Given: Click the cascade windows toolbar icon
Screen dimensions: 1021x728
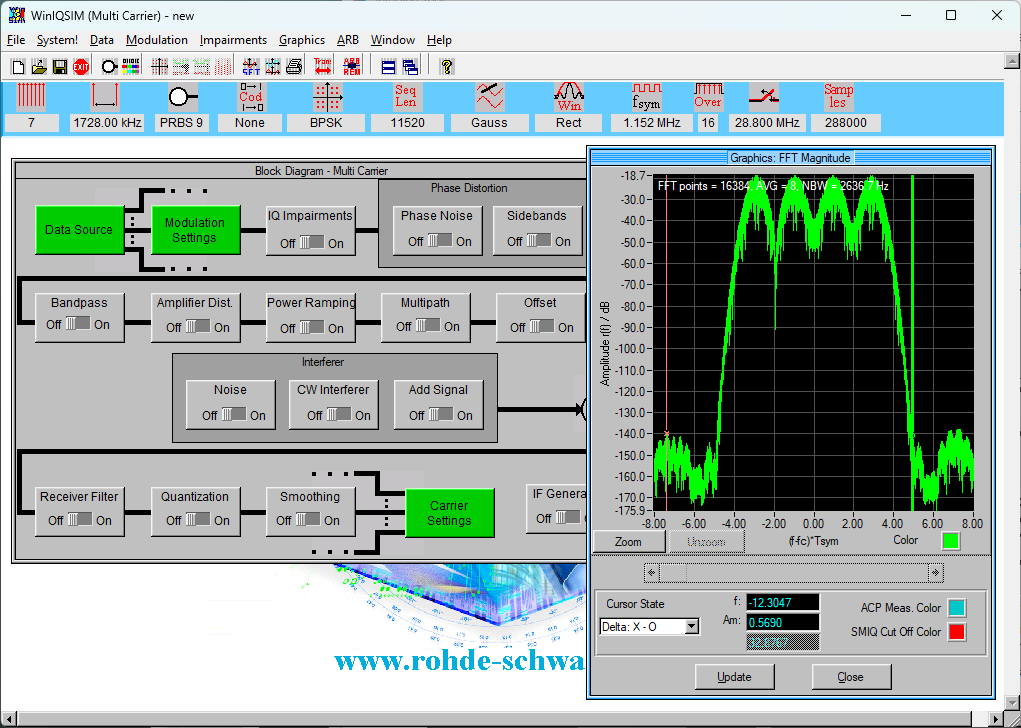Looking at the screenshot, I should (410, 66).
